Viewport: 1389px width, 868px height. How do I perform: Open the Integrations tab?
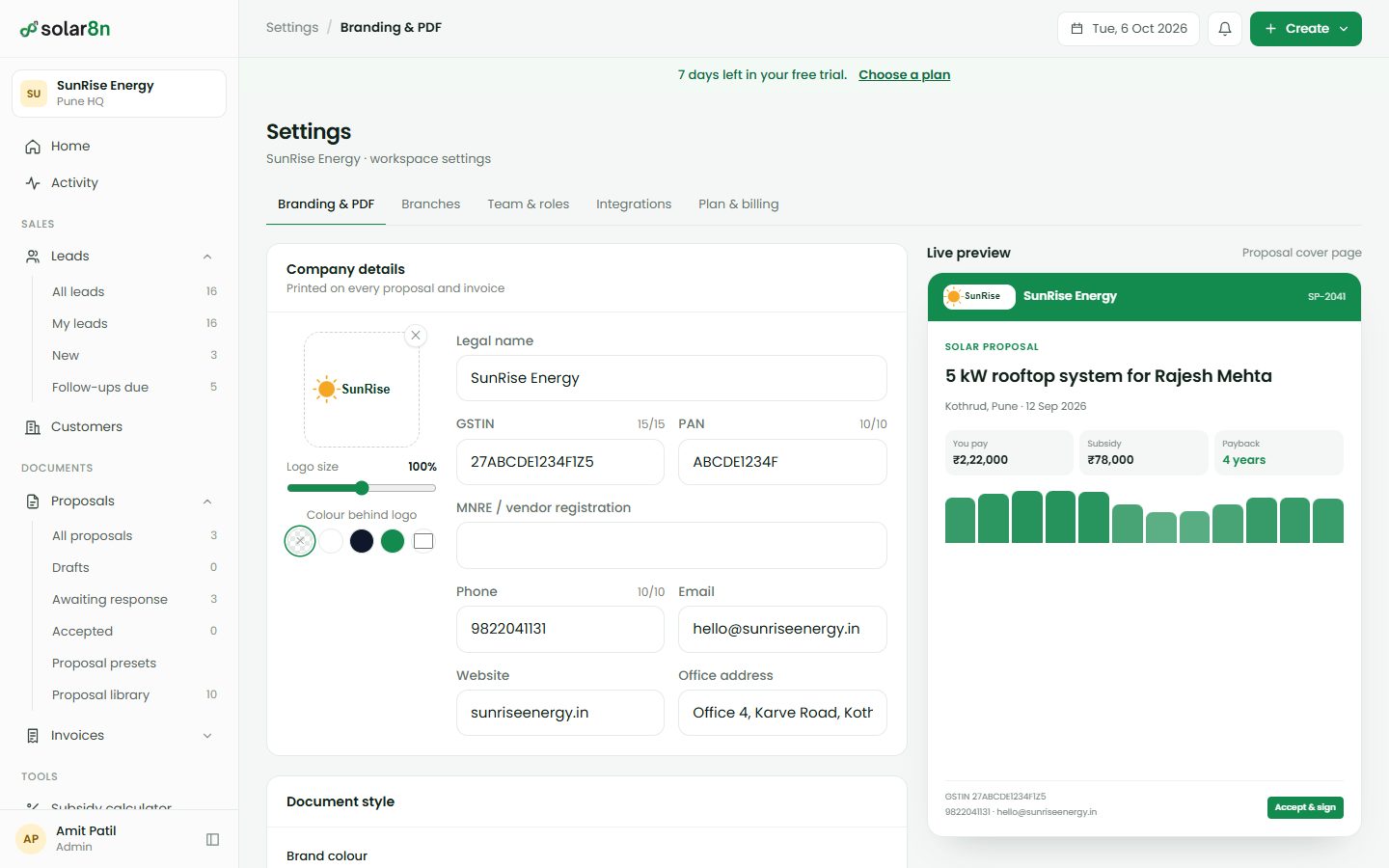634,204
